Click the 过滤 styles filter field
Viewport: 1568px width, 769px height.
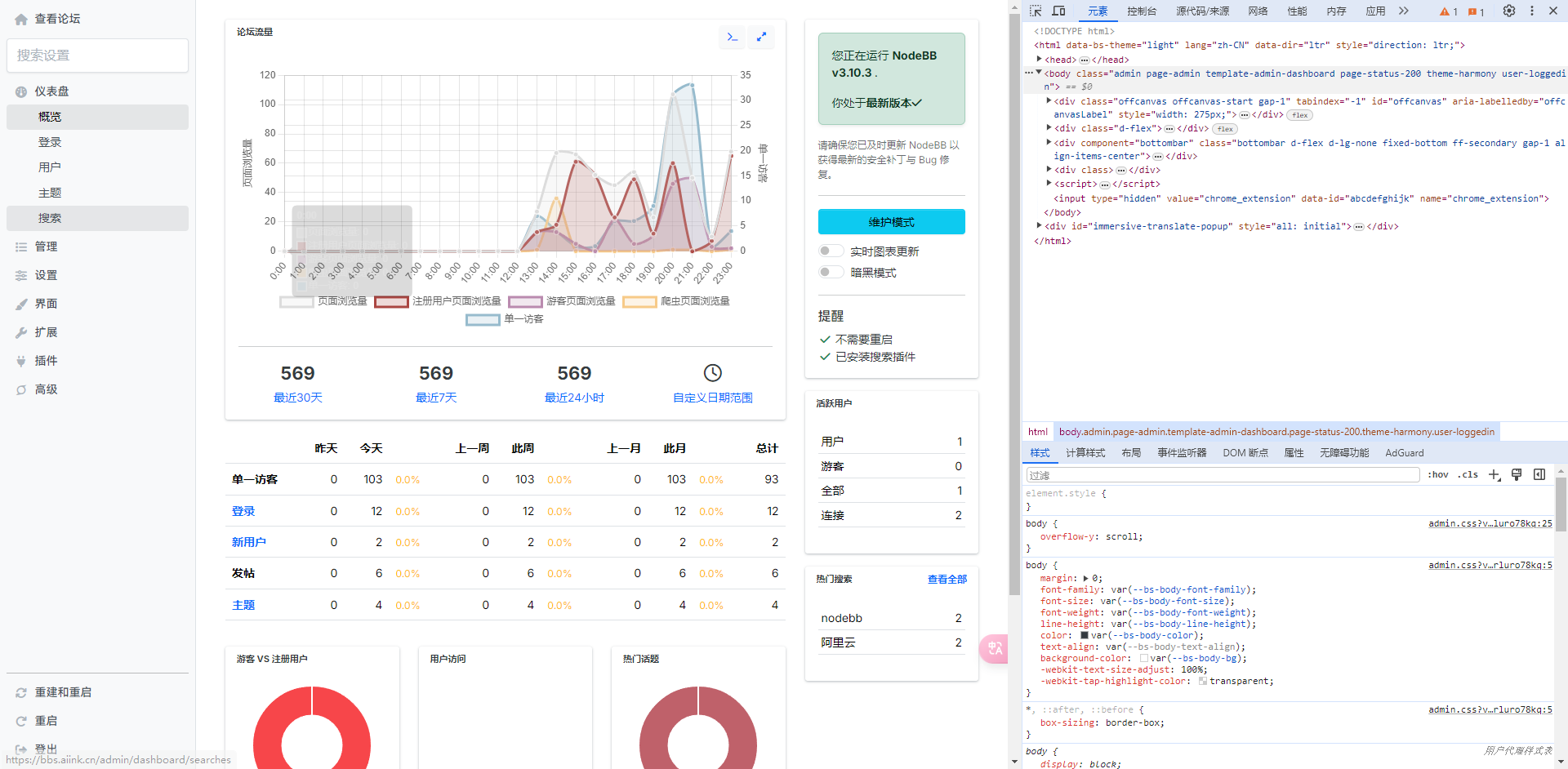[1222, 475]
